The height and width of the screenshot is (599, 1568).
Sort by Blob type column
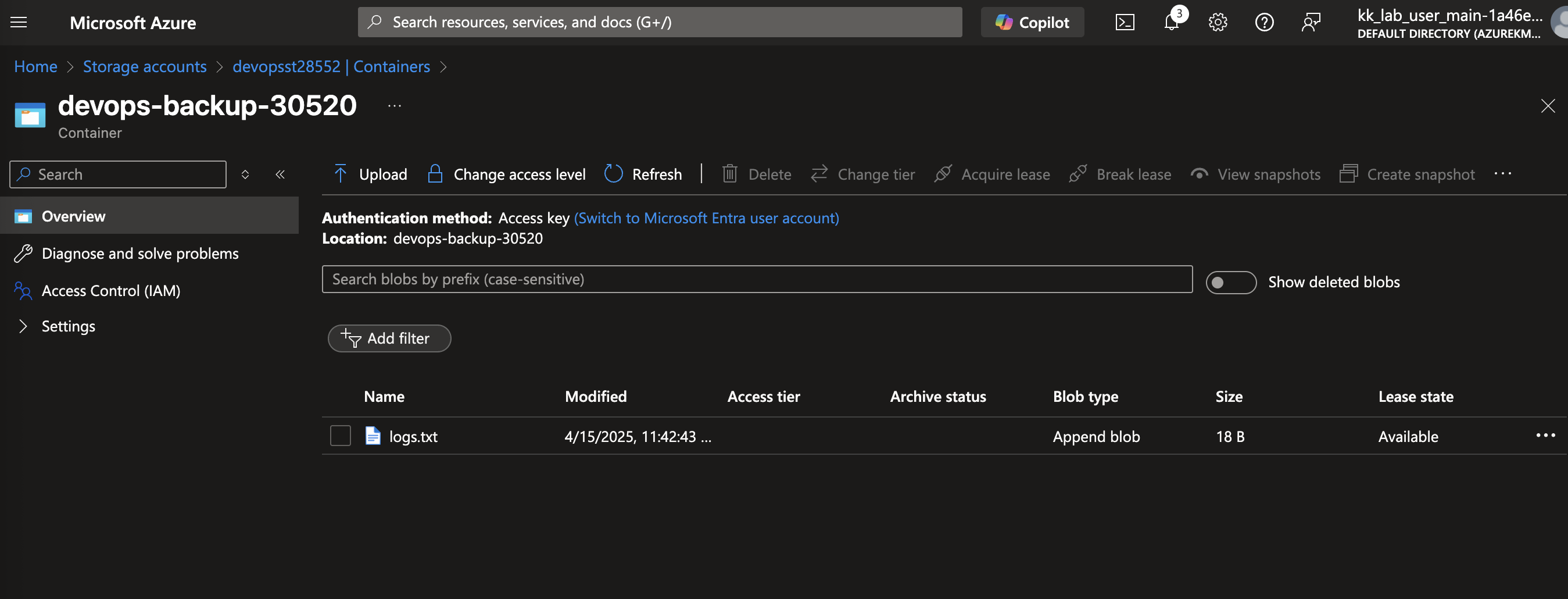click(x=1085, y=397)
